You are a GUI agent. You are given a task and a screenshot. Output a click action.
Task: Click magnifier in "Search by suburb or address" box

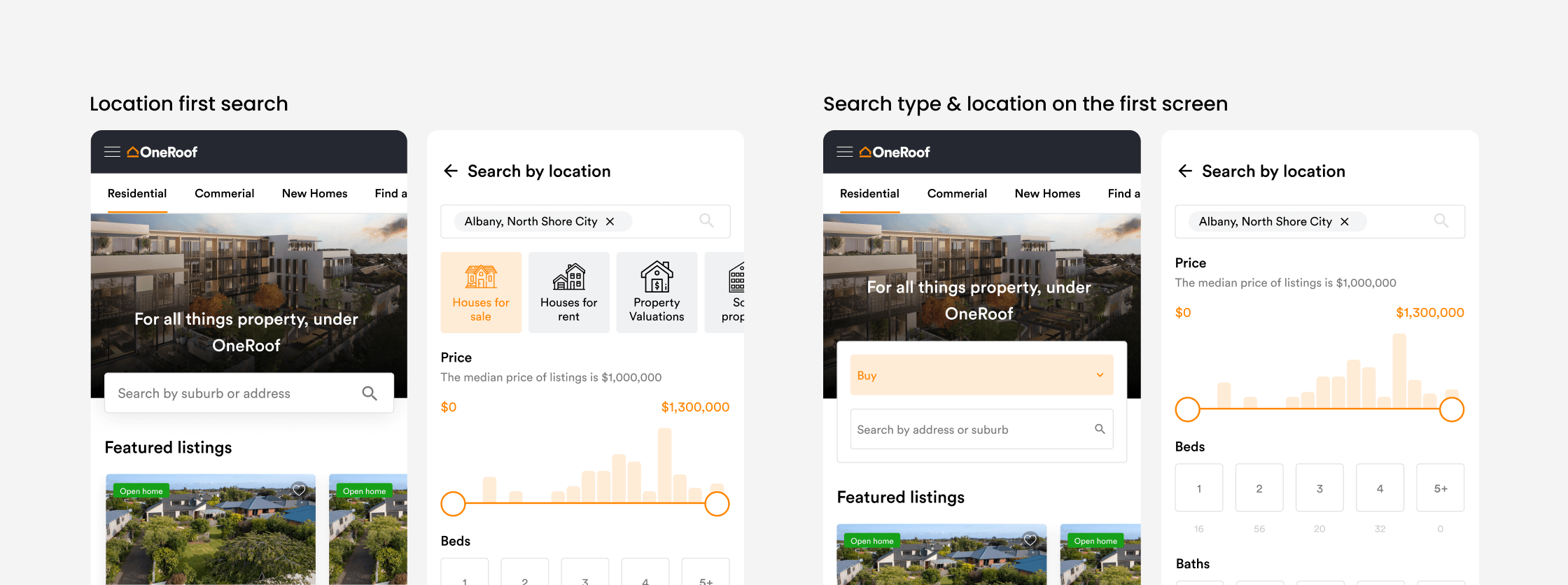click(x=370, y=393)
